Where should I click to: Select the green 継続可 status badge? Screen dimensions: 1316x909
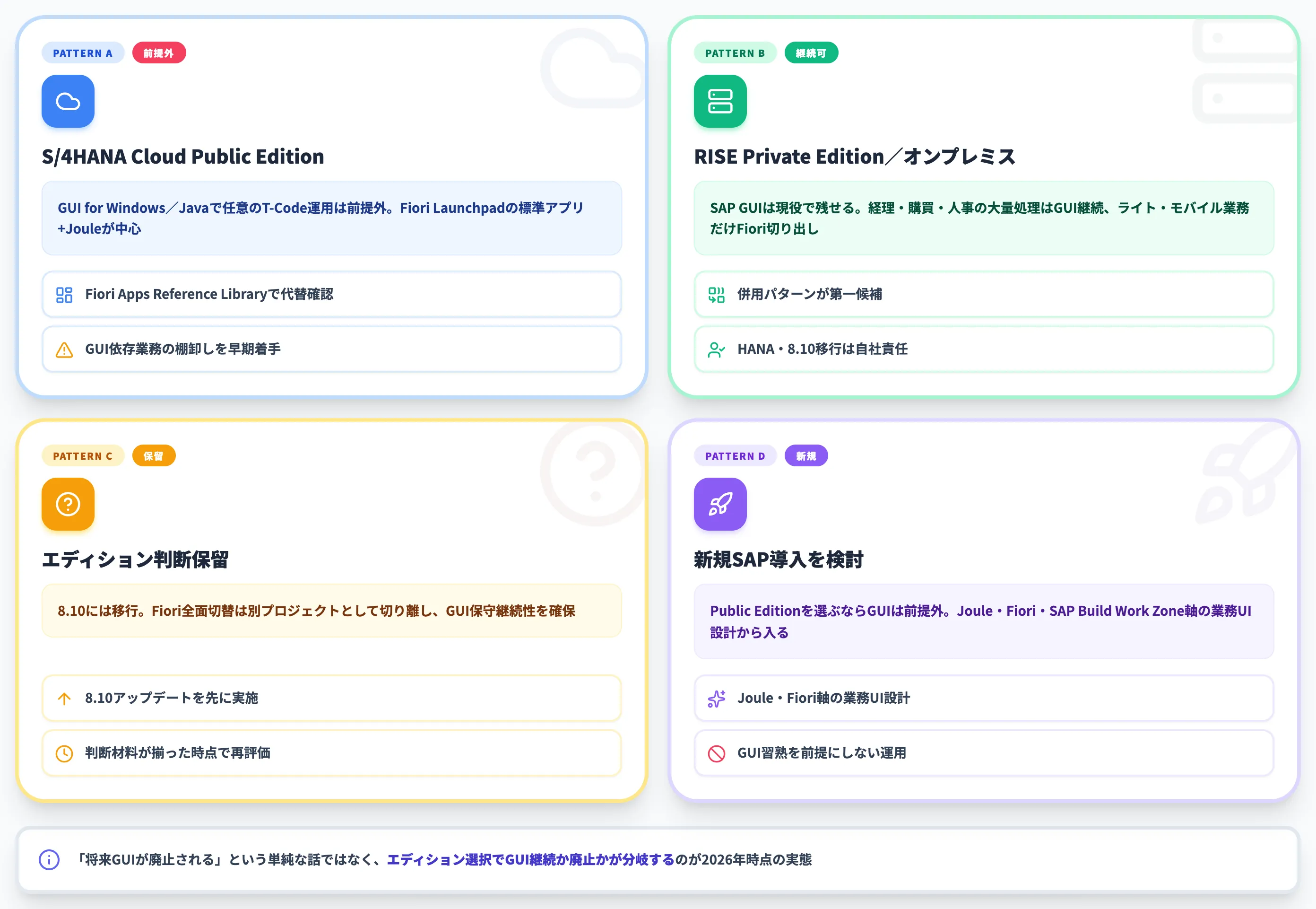811,53
